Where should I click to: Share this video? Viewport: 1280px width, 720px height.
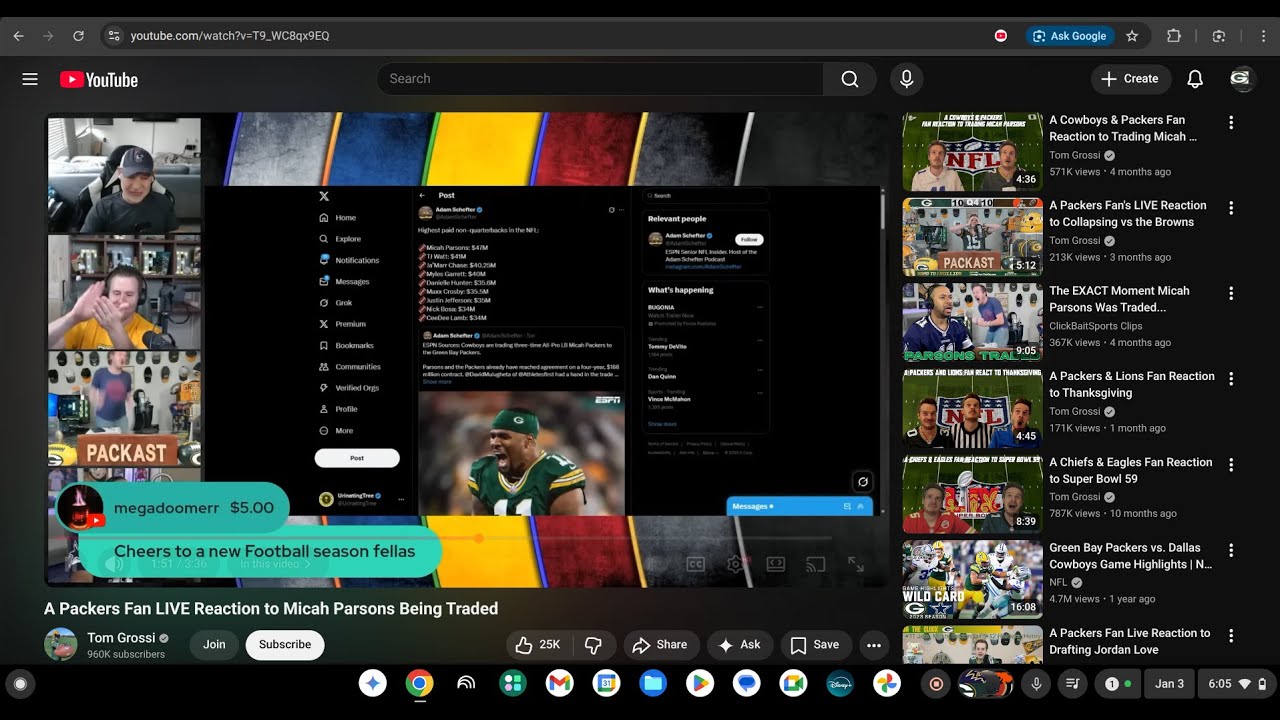click(x=660, y=645)
